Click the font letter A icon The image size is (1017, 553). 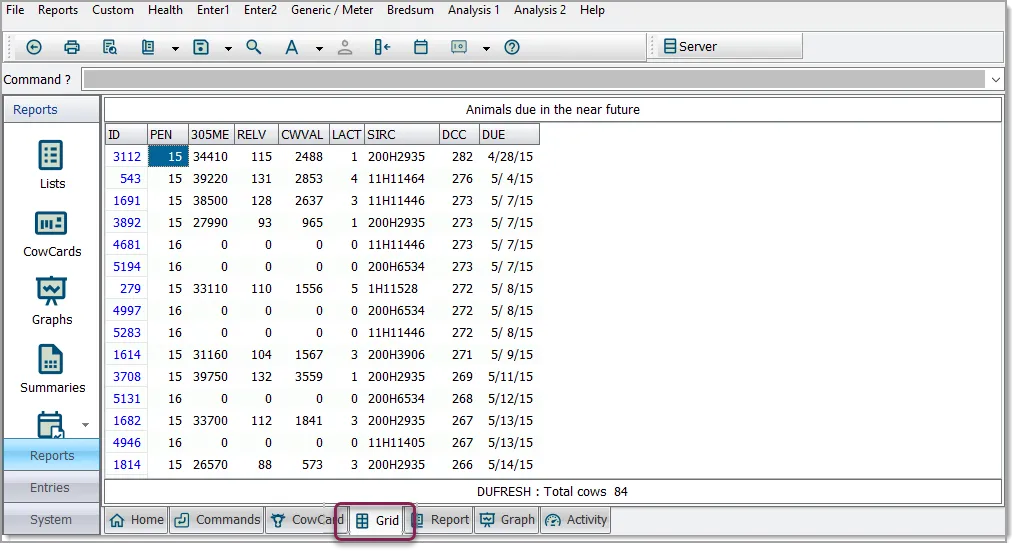point(292,47)
